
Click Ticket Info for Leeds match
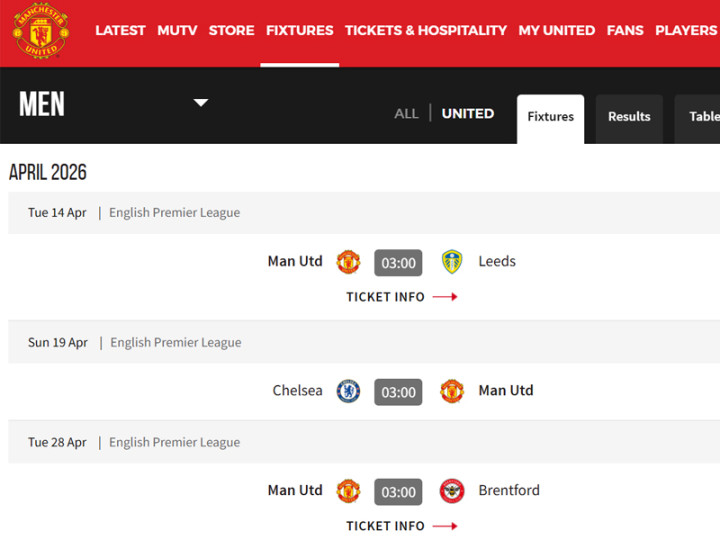pyautogui.click(x=386, y=297)
